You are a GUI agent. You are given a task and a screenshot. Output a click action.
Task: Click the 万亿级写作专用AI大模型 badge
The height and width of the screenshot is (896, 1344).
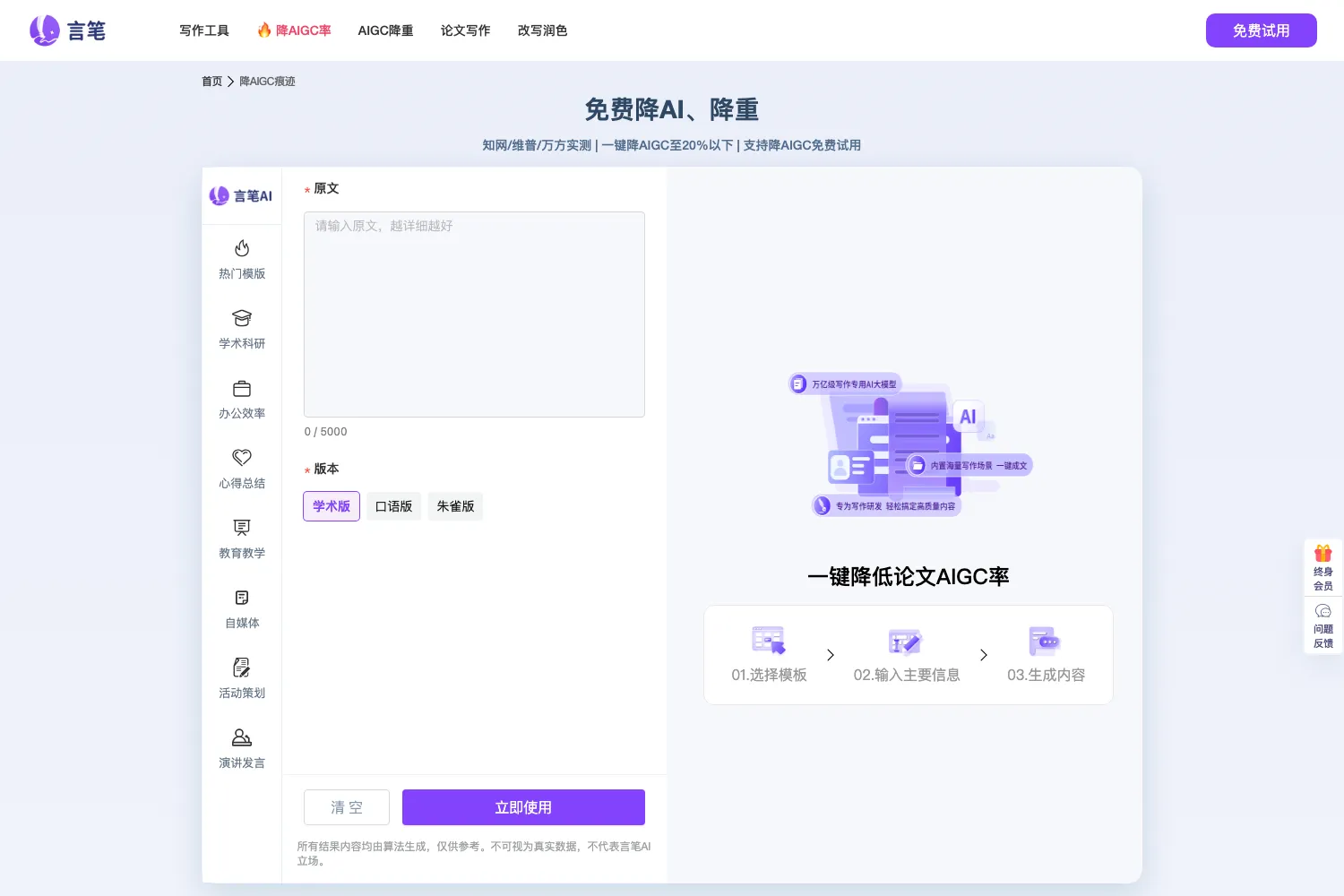(x=845, y=384)
